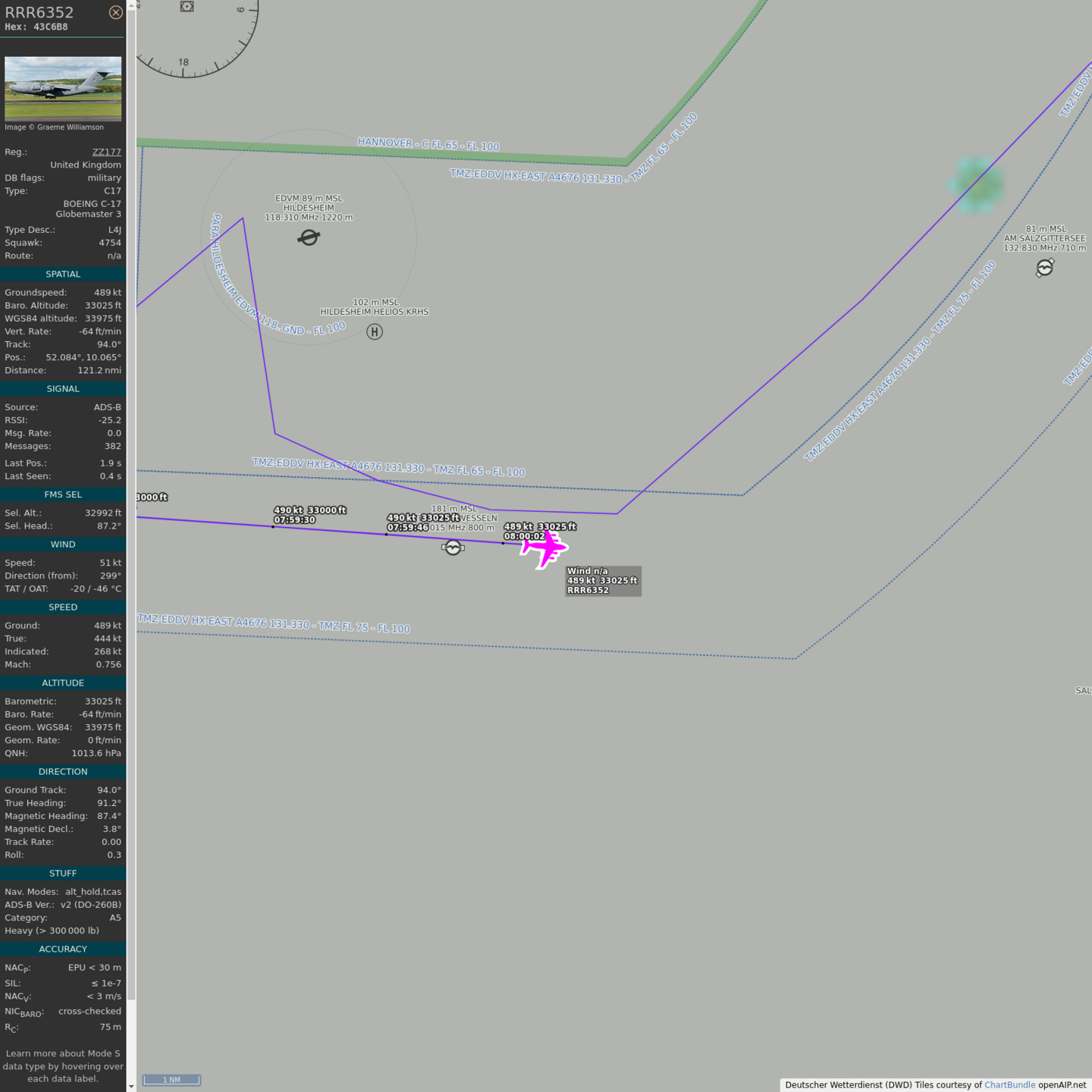Image resolution: width=1092 pixels, height=1092 pixels.
Task: Click the scroll up arrow of sidebar
Action: [131, 5]
